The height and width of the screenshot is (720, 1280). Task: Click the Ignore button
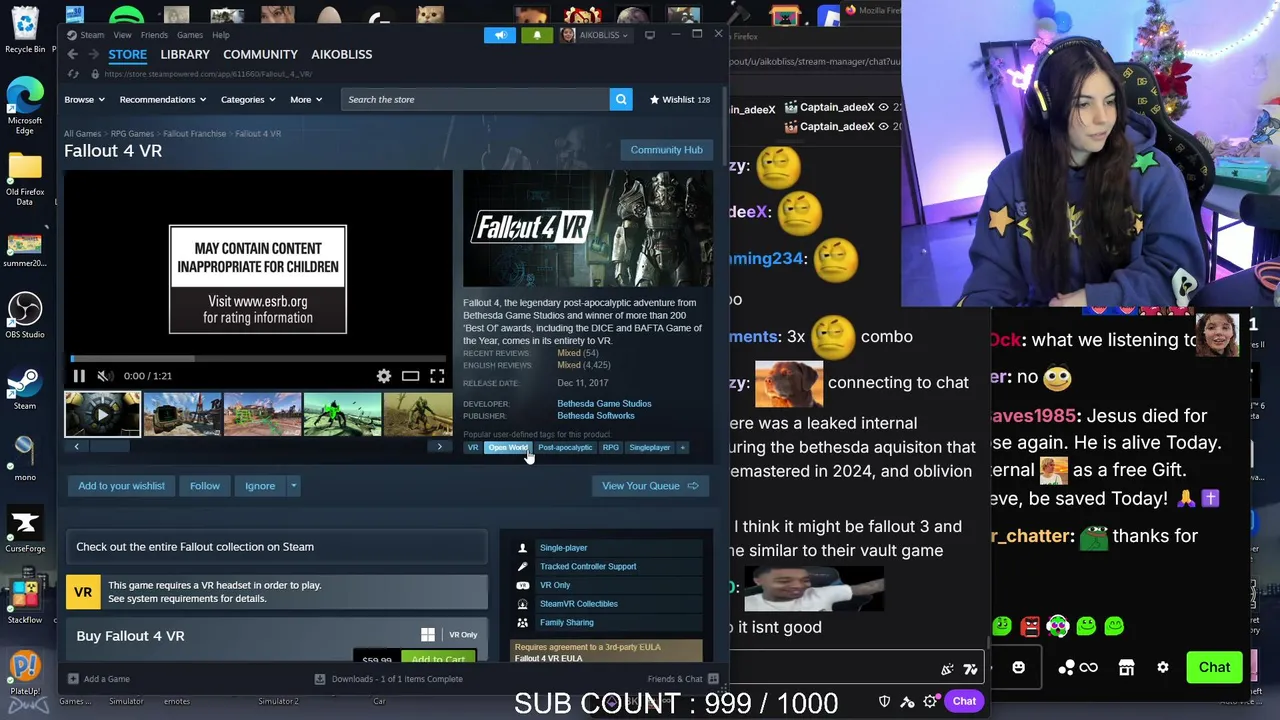260,486
